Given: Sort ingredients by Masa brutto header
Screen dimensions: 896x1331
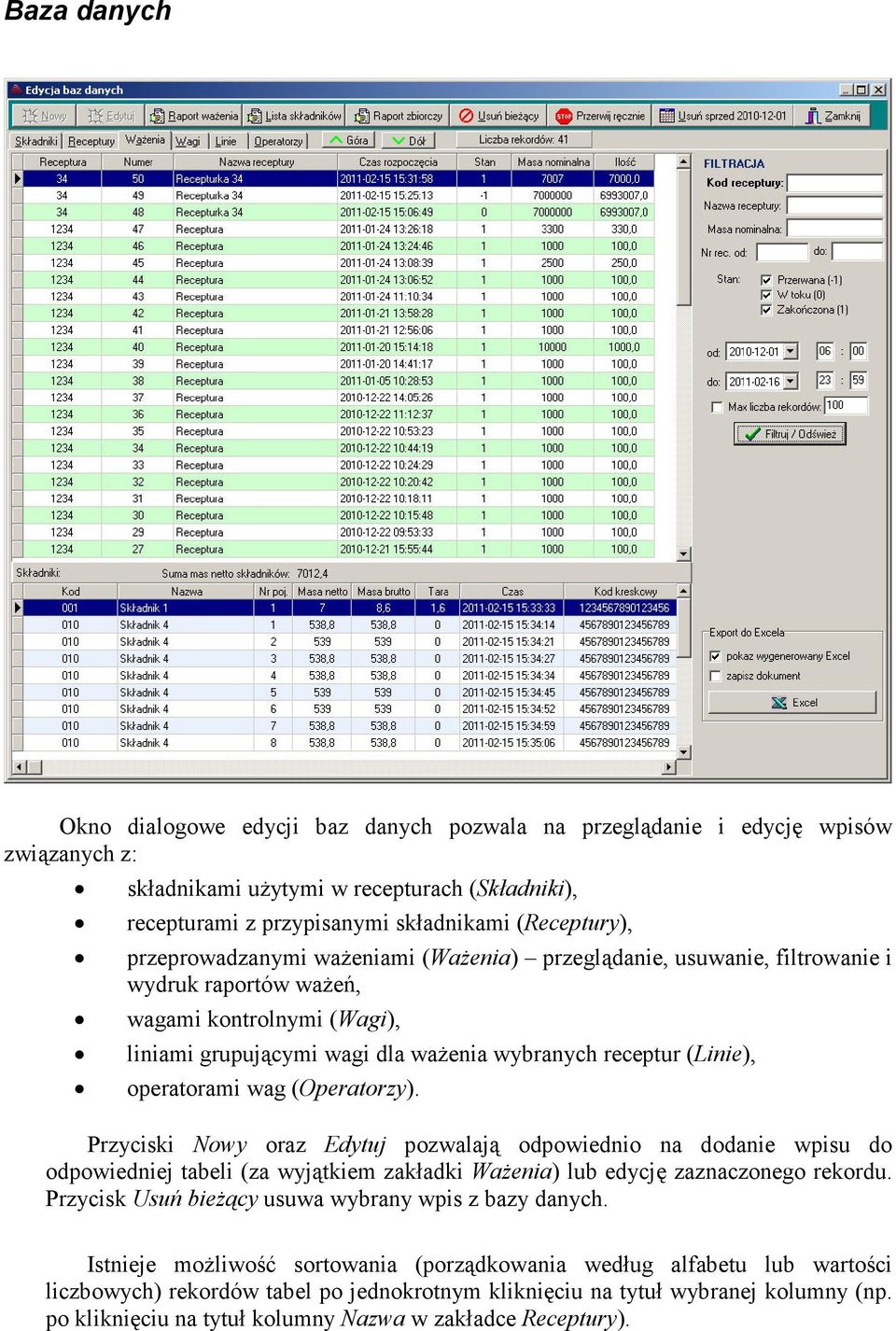Looking at the screenshot, I should pos(384,591).
